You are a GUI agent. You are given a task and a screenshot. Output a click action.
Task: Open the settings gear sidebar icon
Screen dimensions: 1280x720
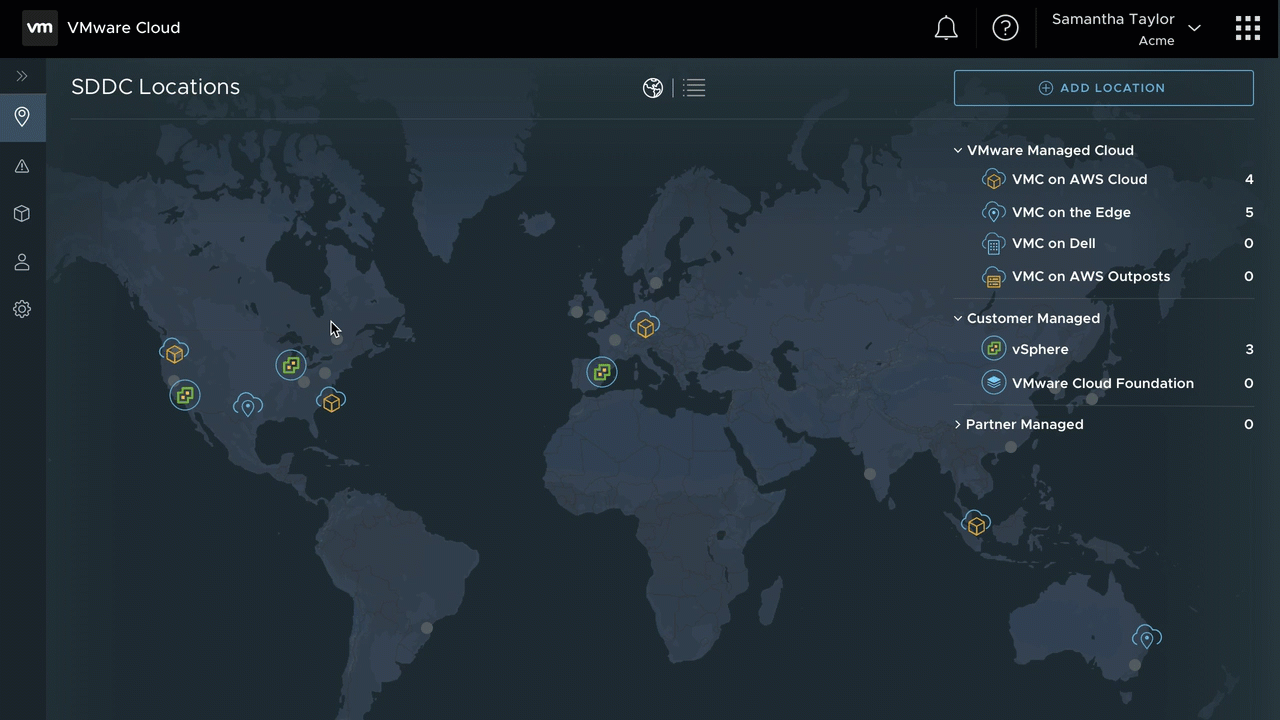(x=22, y=309)
